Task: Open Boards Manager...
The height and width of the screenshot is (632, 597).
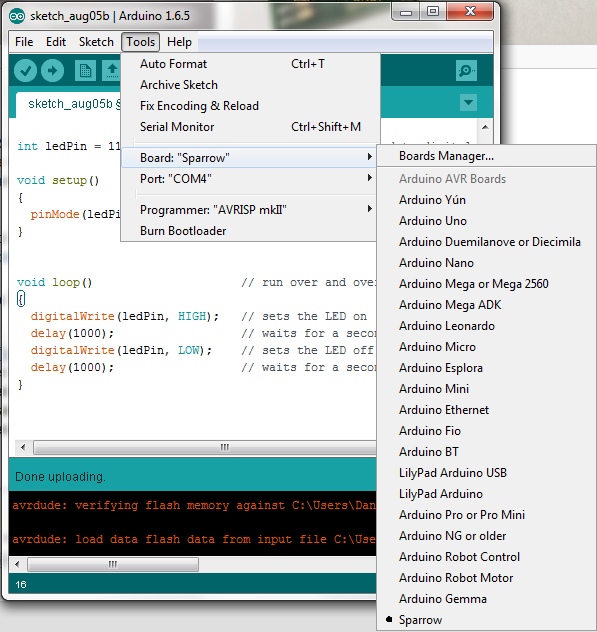Action: (487, 156)
